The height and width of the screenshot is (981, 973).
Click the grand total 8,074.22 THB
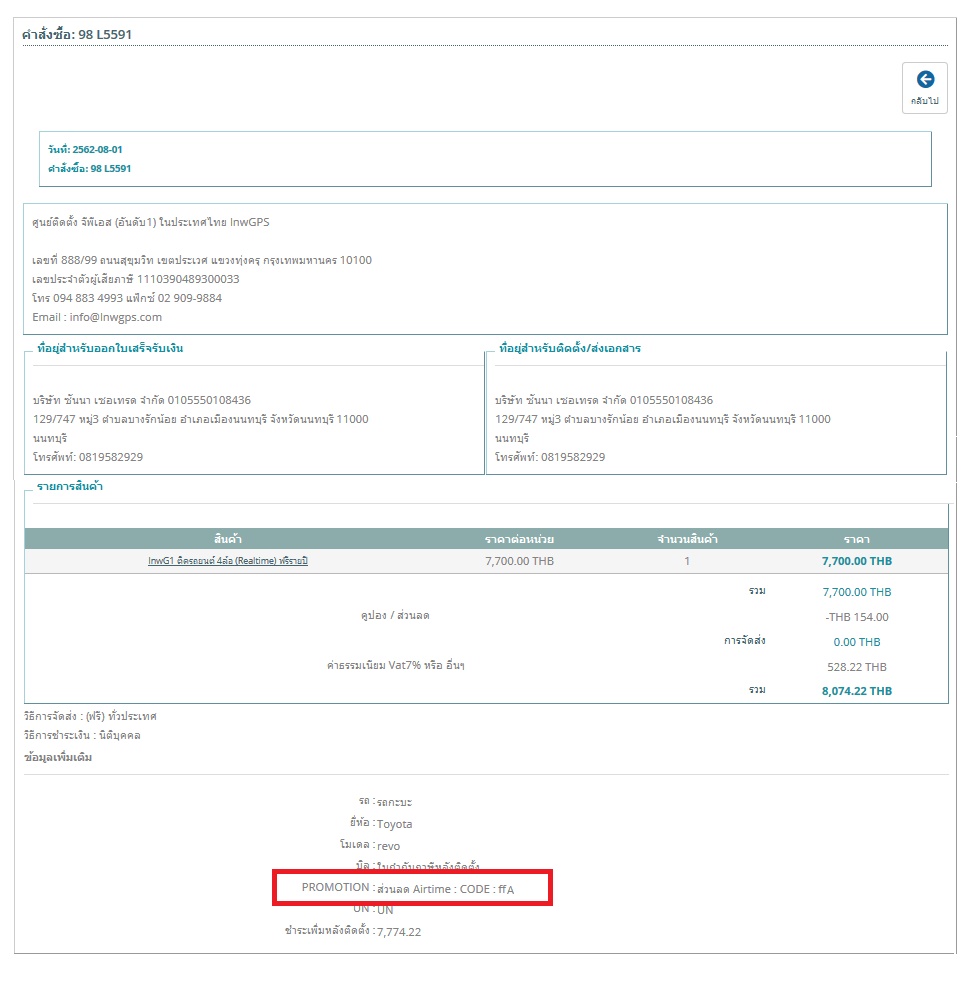857,691
